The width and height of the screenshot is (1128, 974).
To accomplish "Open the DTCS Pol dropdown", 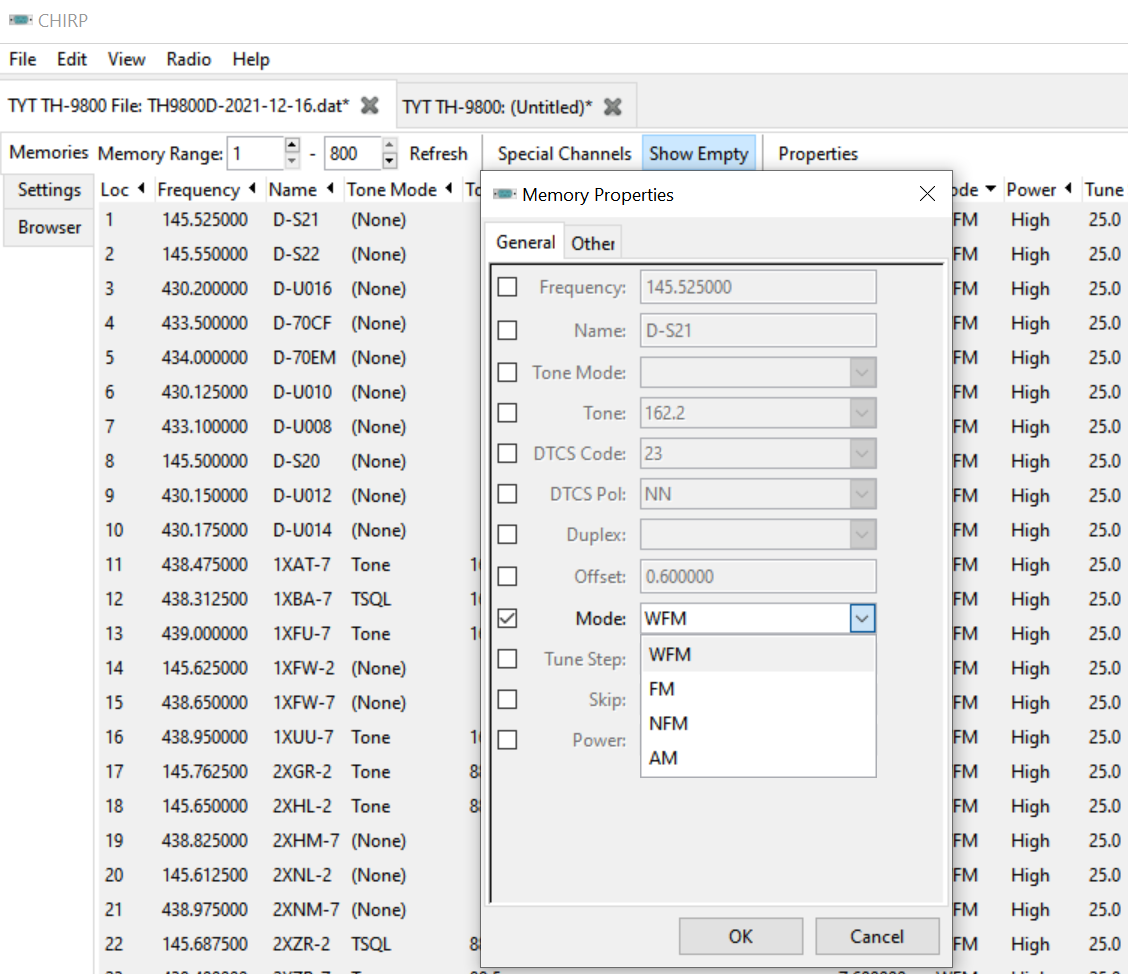I will (862, 494).
